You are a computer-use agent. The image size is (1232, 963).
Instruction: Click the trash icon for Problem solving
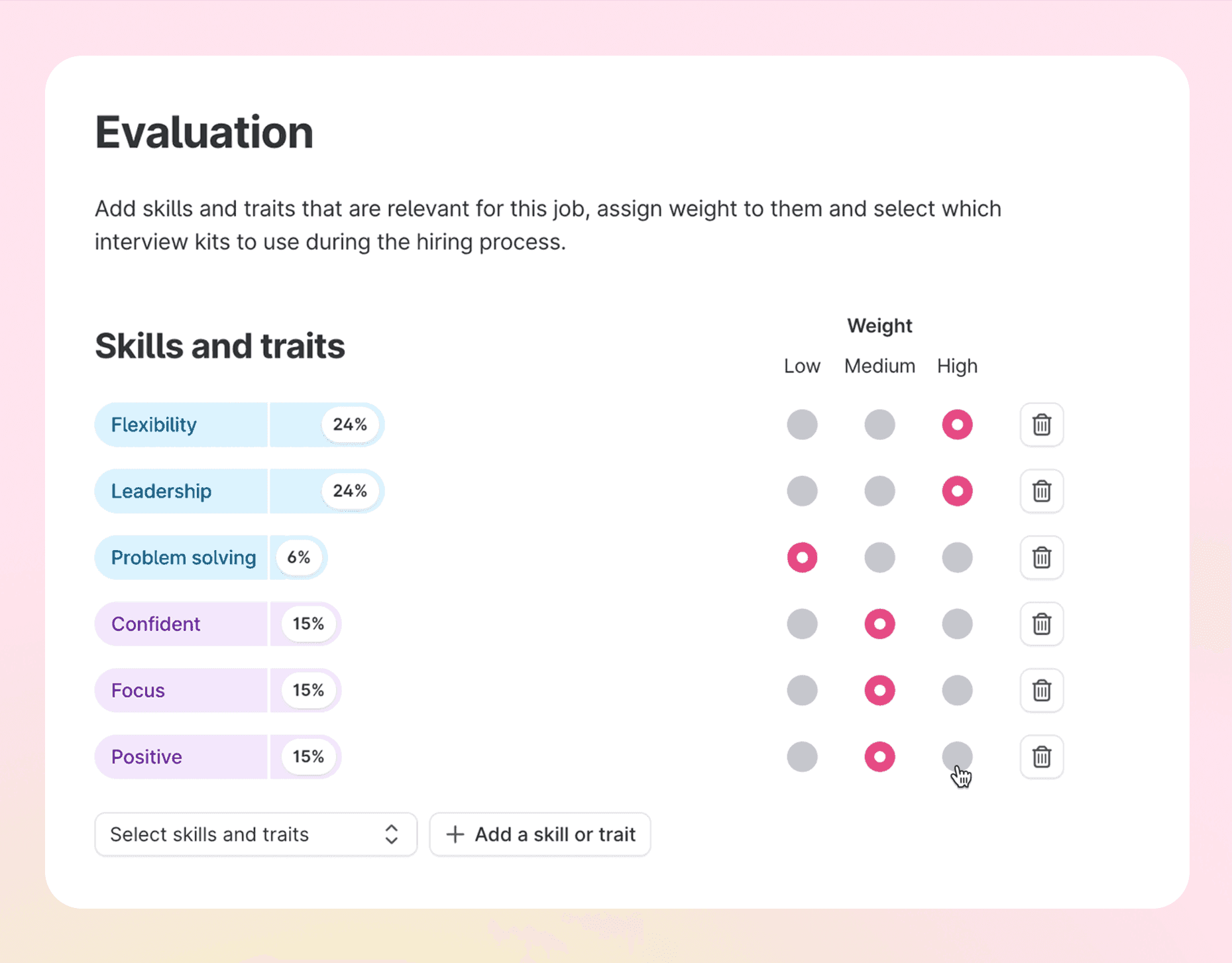[x=1041, y=557]
